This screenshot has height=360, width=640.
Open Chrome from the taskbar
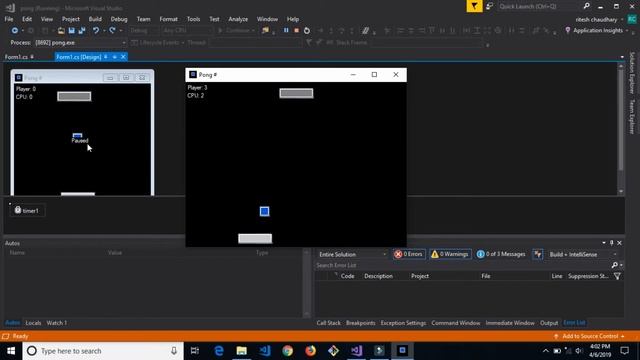pyautogui.click(x=287, y=351)
